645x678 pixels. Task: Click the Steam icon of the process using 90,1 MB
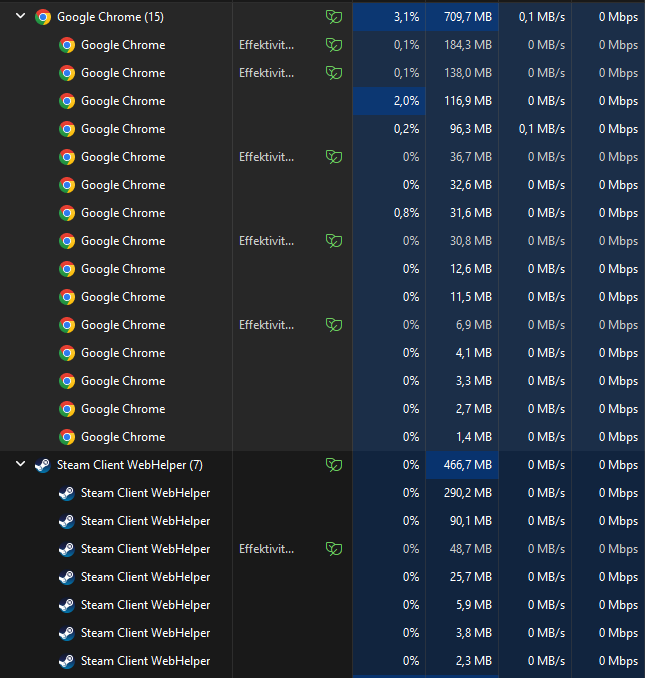pos(67,521)
